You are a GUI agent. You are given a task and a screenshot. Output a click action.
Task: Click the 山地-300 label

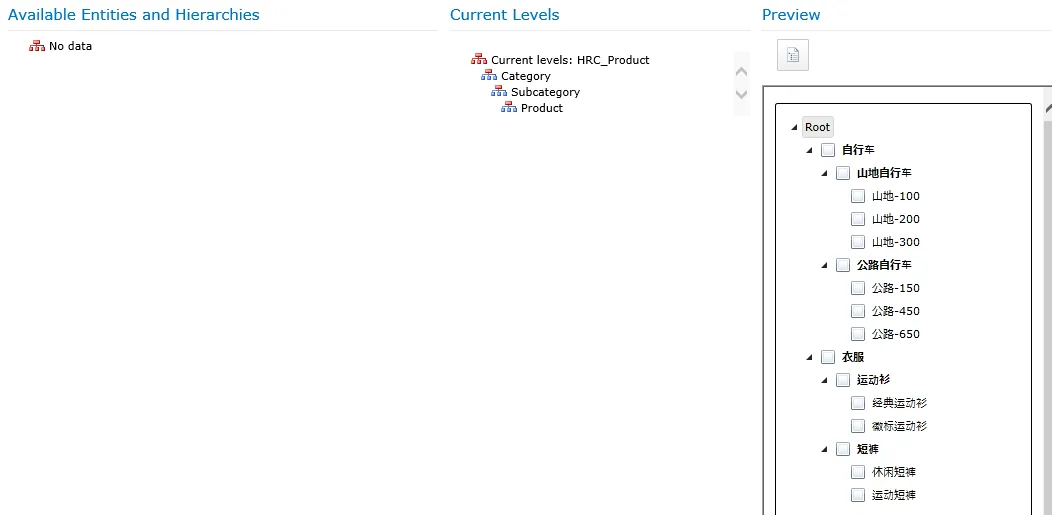(x=896, y=241)
